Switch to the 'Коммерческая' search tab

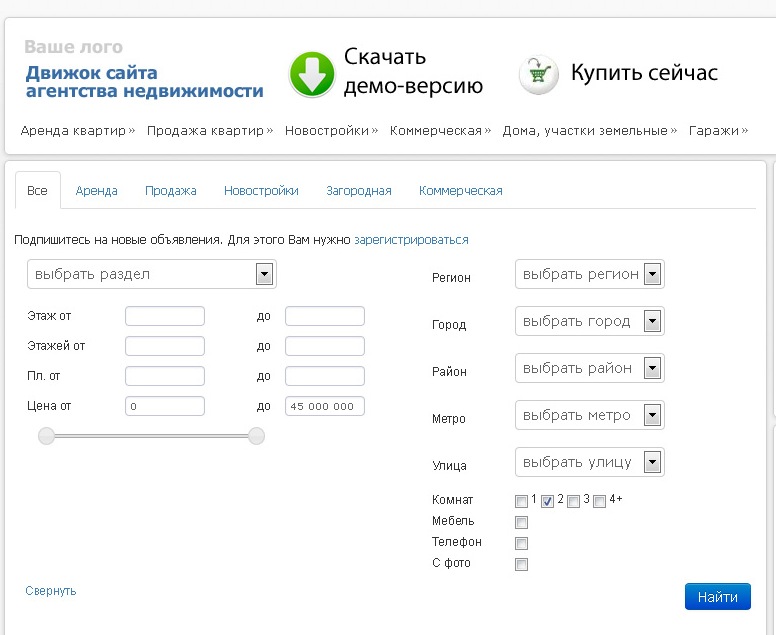tap(461, 191)
